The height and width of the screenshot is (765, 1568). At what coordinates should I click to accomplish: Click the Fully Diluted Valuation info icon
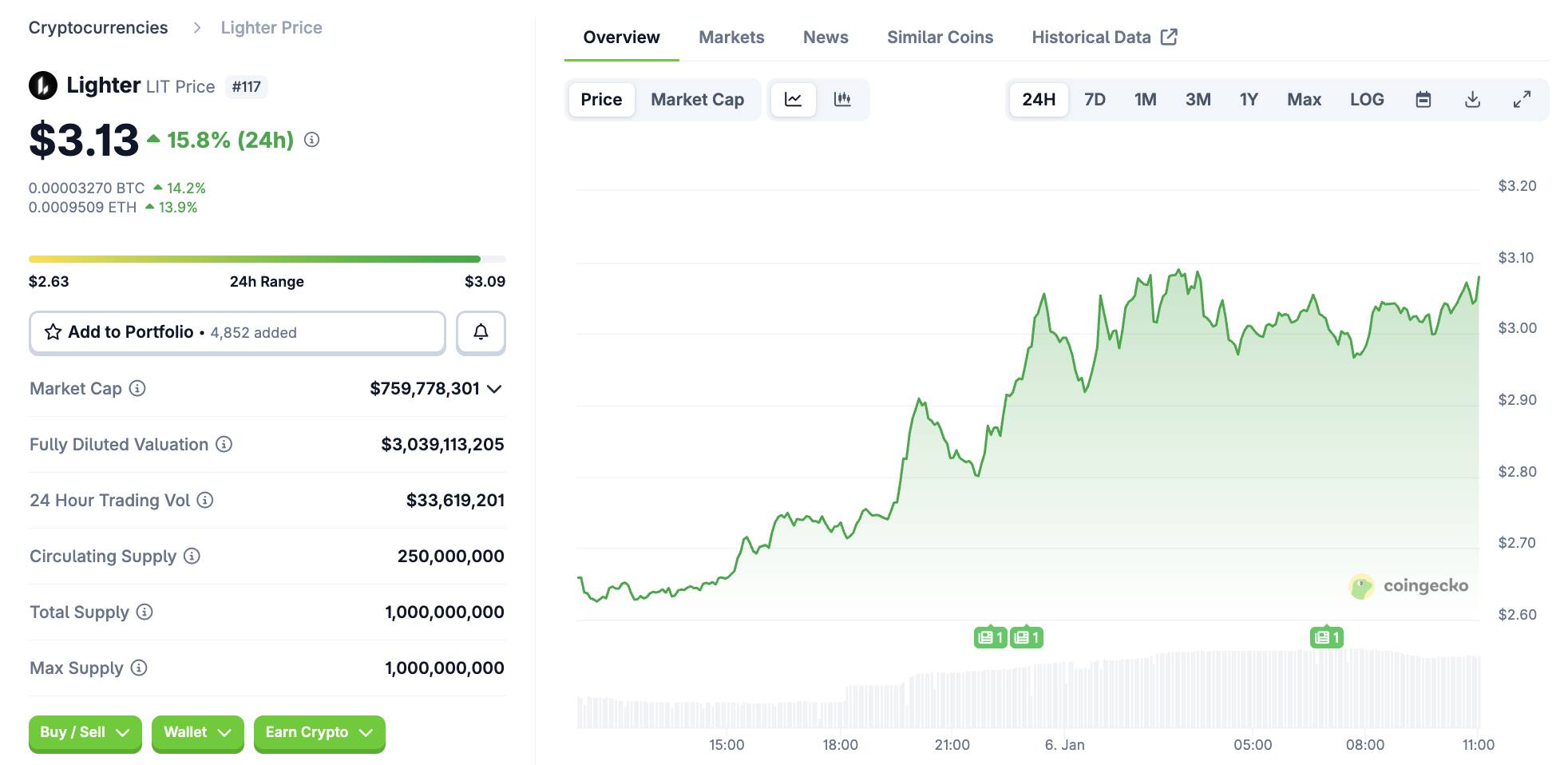(224, 445)
